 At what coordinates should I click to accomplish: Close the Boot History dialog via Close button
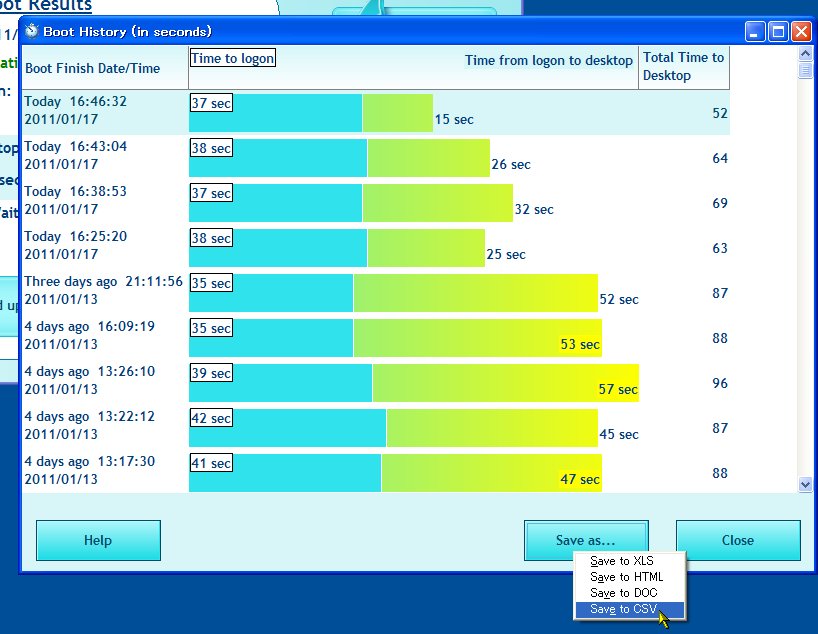pyautogui.click(x=738, y=540)
